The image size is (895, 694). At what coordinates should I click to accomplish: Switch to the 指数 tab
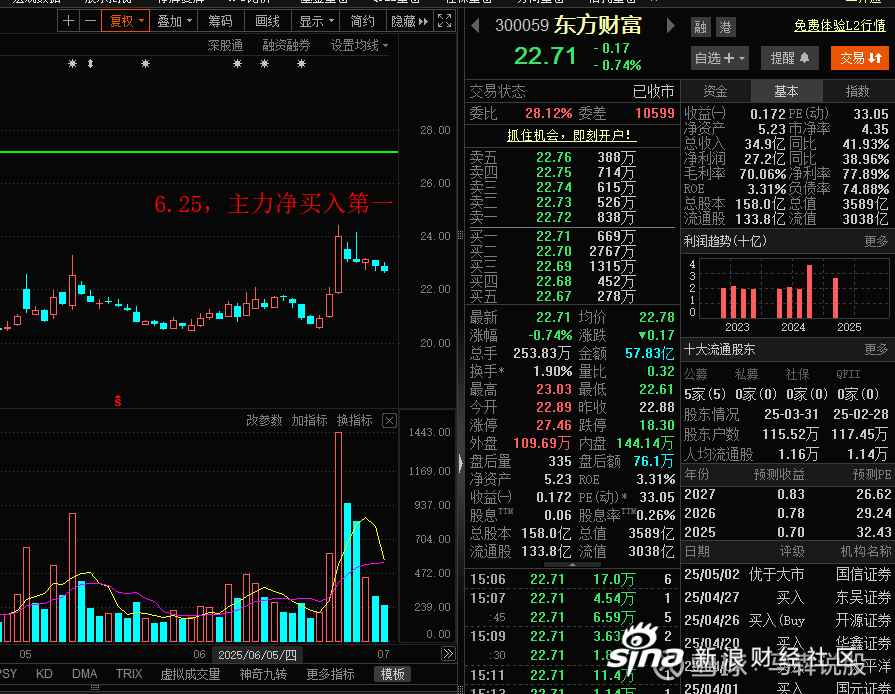click(x=857, y=91)
